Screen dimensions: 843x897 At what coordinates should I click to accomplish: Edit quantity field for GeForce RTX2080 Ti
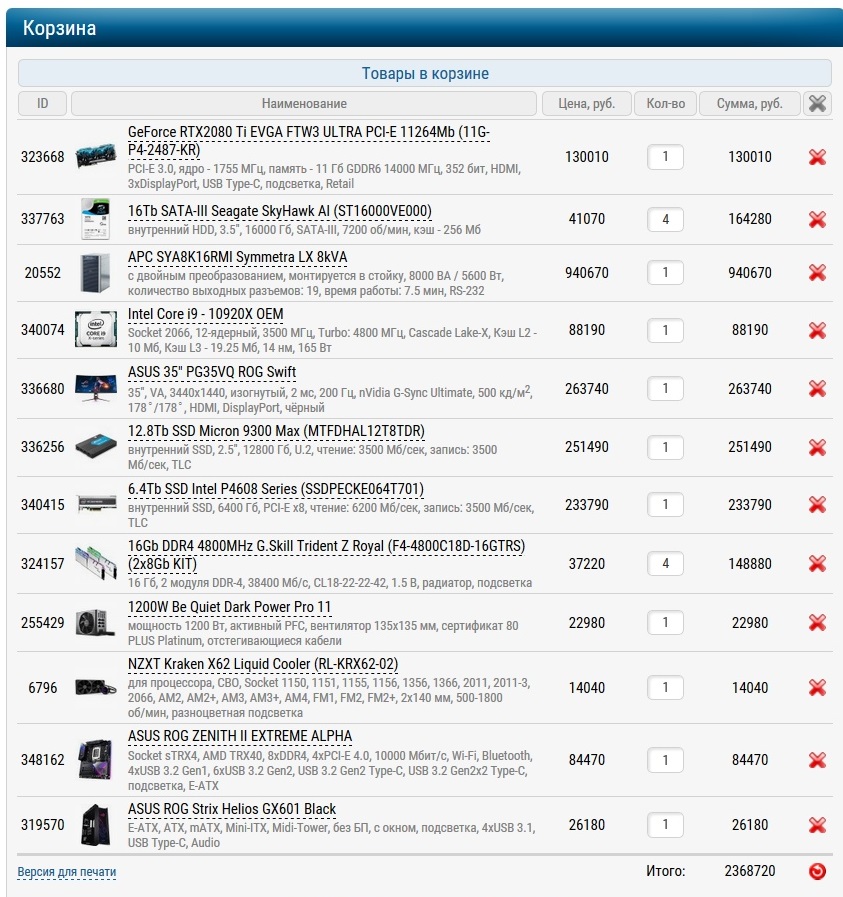(665, 157)
